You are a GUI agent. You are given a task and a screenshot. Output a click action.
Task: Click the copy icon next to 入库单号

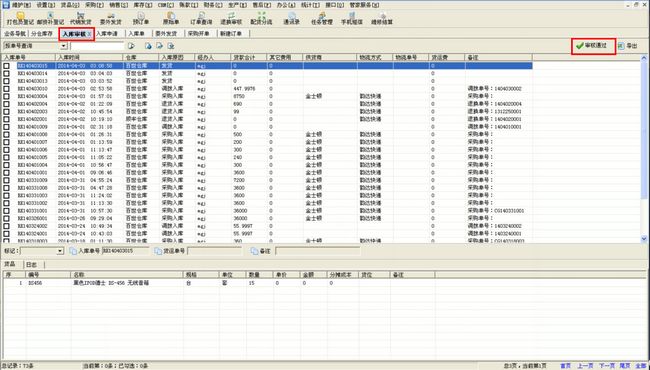pos(73,251)
